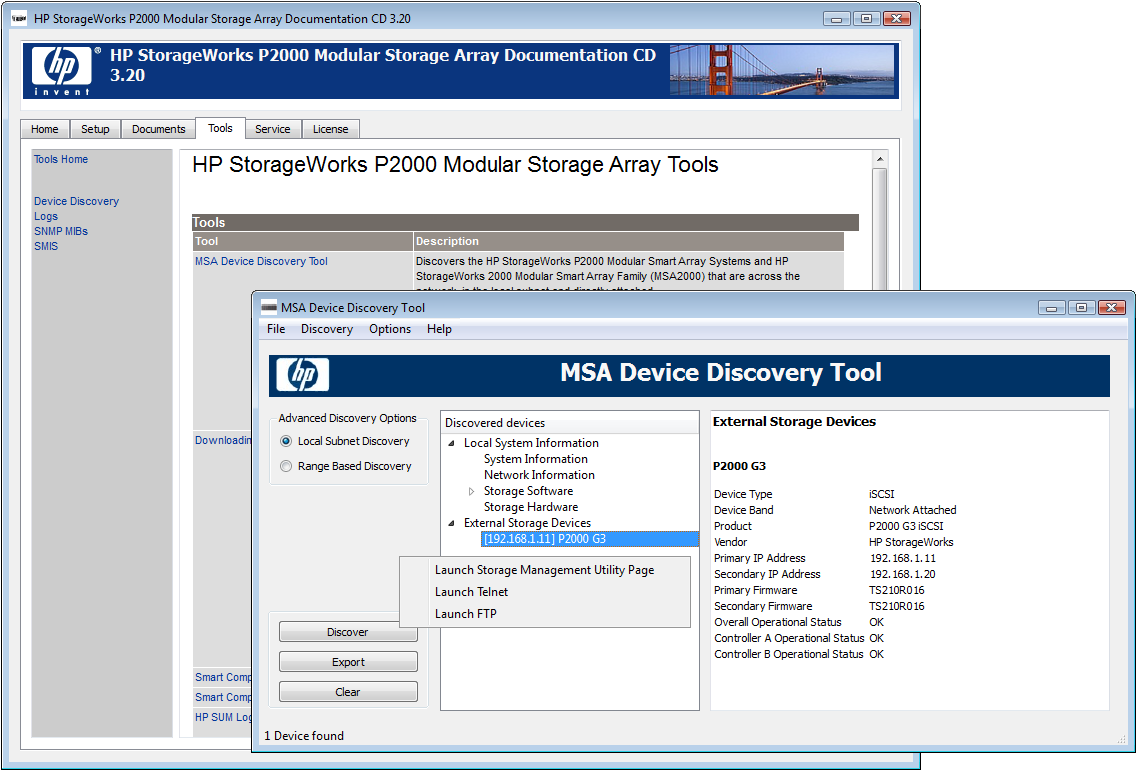
Task: Select Local Subnet Discovery radio button
Action: click(286, 441)
